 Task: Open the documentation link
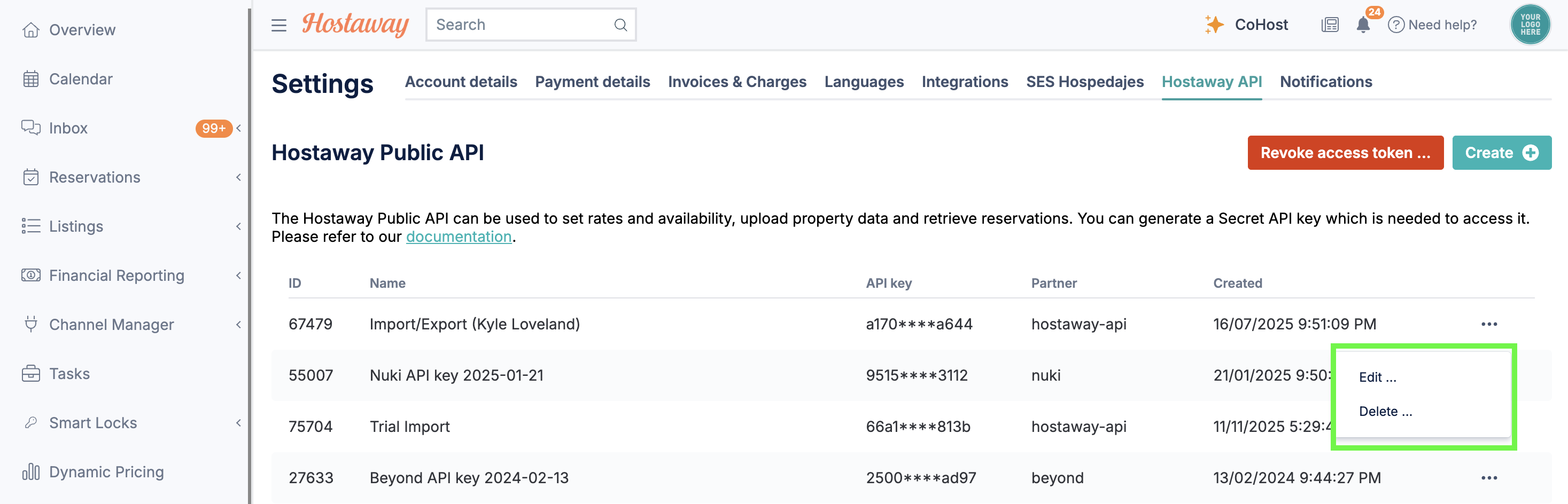[459, 237]
